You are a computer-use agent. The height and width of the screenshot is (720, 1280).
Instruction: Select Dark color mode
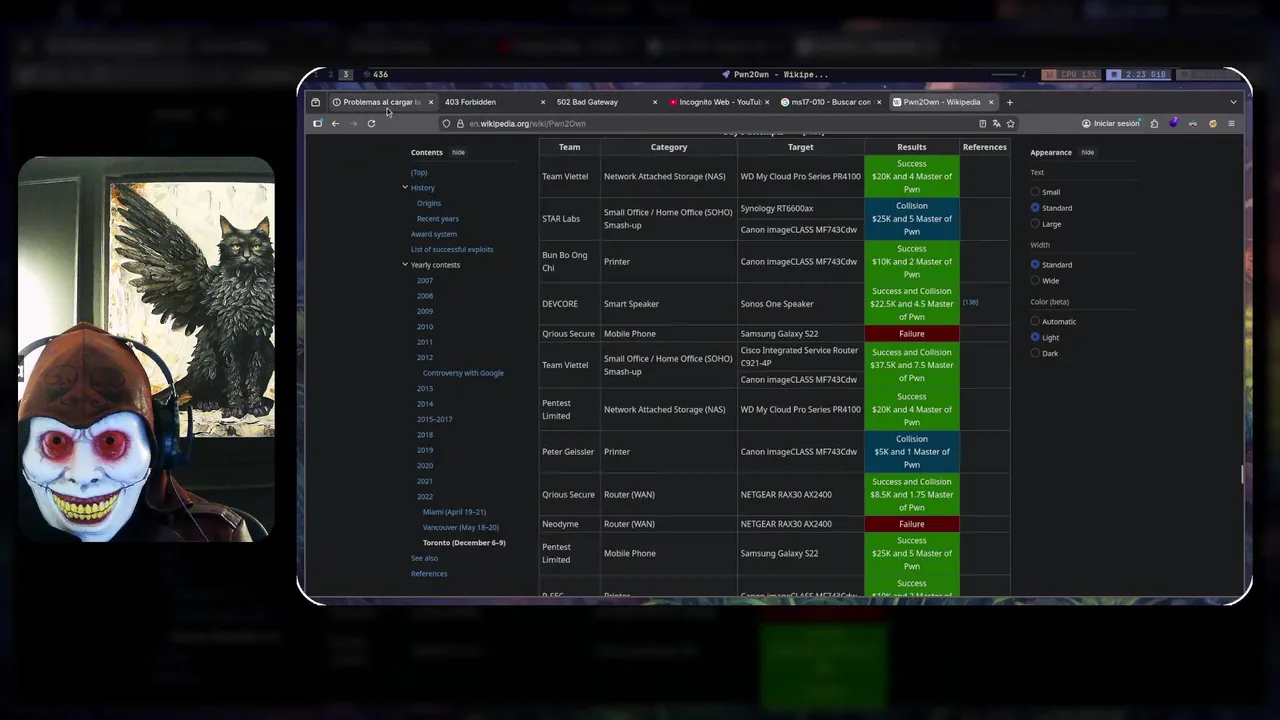(1035, 354)
